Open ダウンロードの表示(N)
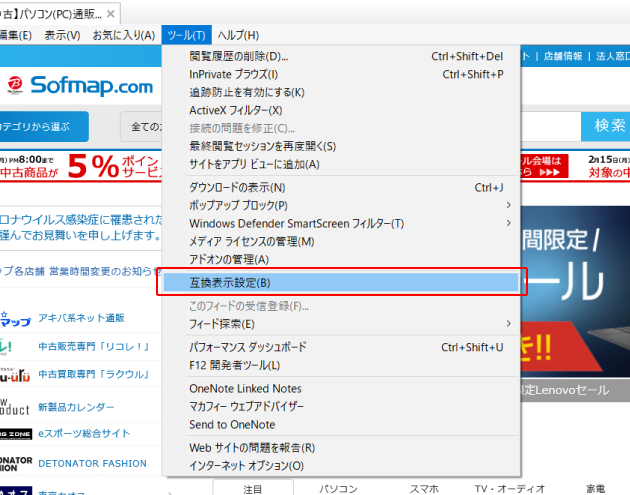The width and height of the screenshot is (630, 495). tap(341, 188)
